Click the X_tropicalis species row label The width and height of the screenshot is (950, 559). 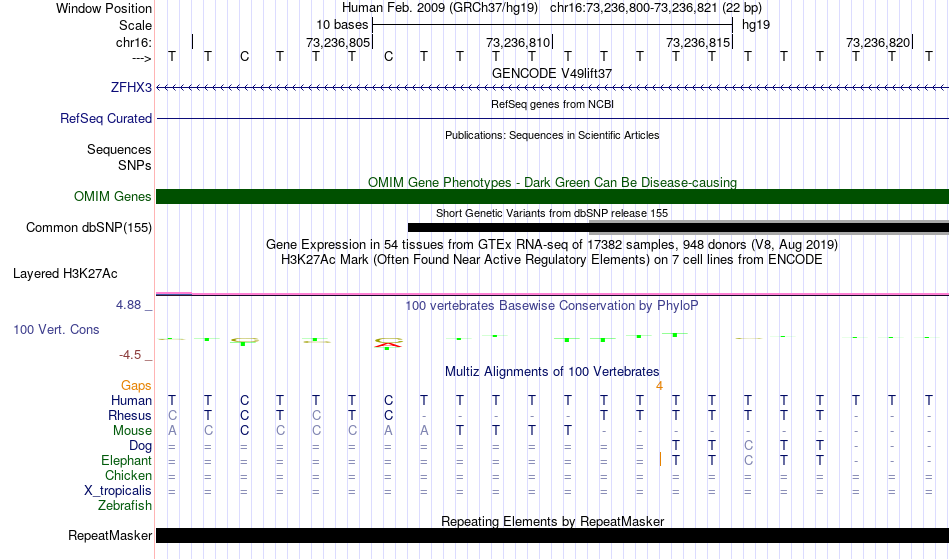118,491
